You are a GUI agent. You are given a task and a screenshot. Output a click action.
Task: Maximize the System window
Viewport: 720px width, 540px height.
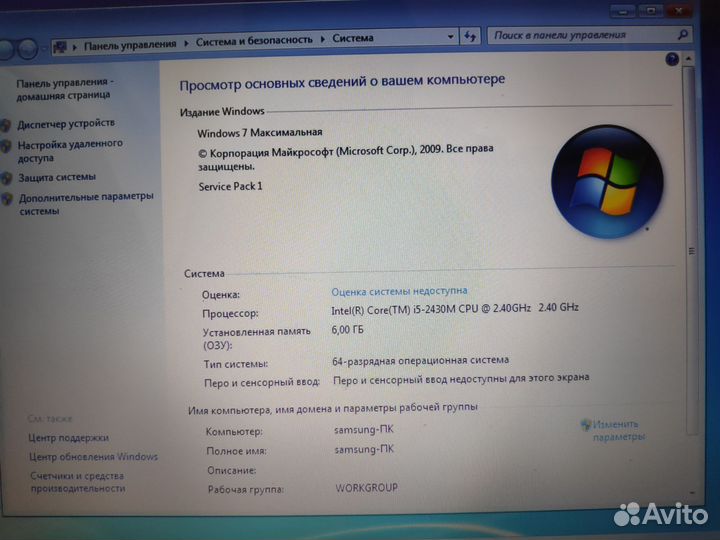click(x=651, y=11)
